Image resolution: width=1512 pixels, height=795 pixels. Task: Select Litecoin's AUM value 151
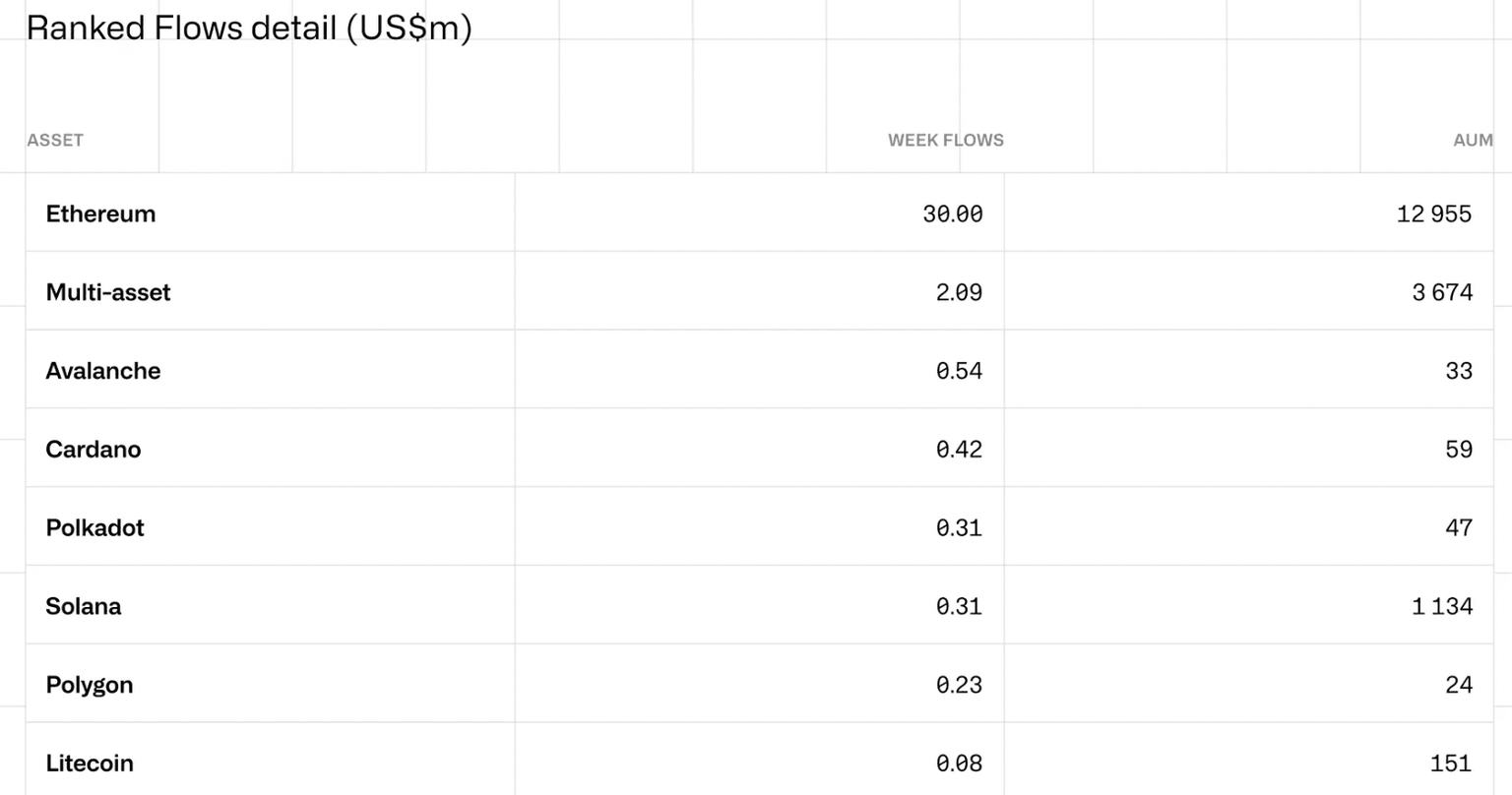[x=1451, y=764]
